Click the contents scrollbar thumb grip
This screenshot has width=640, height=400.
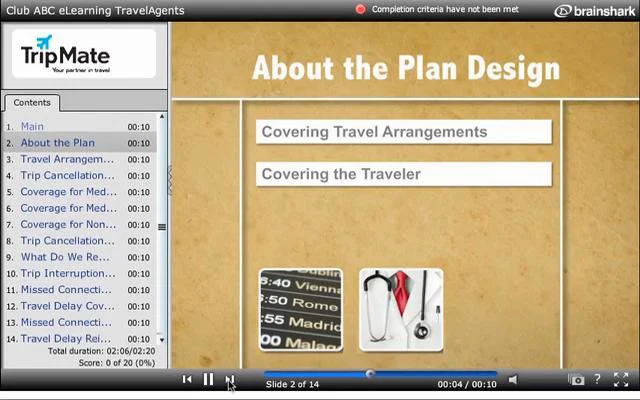pos(162,227)
